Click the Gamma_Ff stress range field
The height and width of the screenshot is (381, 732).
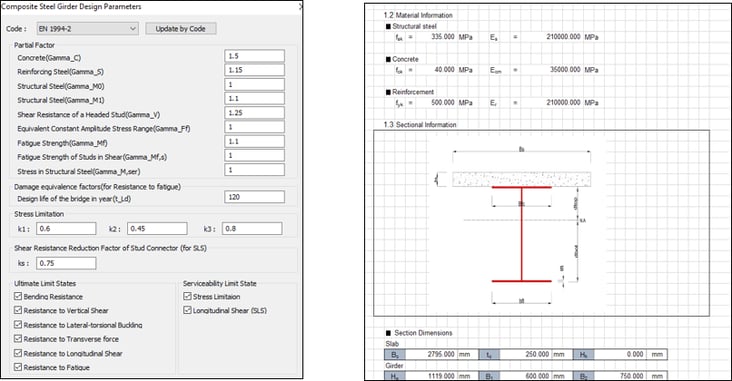pos(254,127)
